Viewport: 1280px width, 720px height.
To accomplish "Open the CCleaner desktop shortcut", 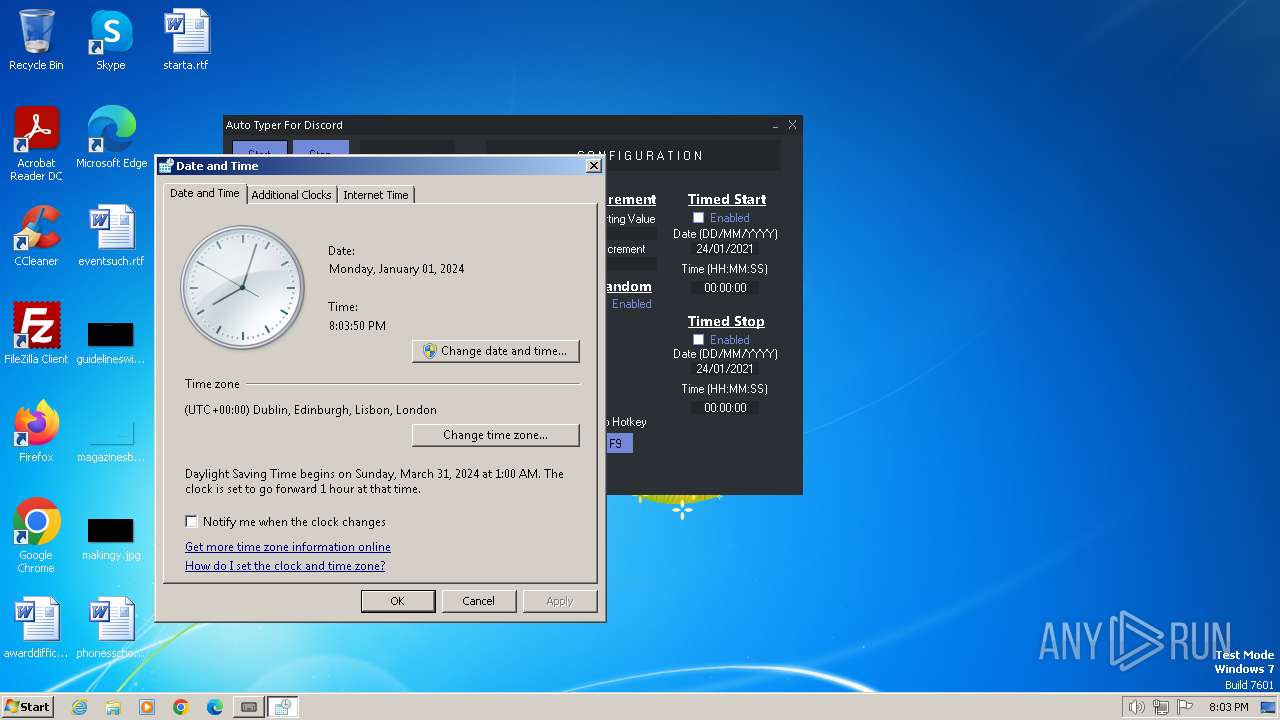I will point(36,236).
